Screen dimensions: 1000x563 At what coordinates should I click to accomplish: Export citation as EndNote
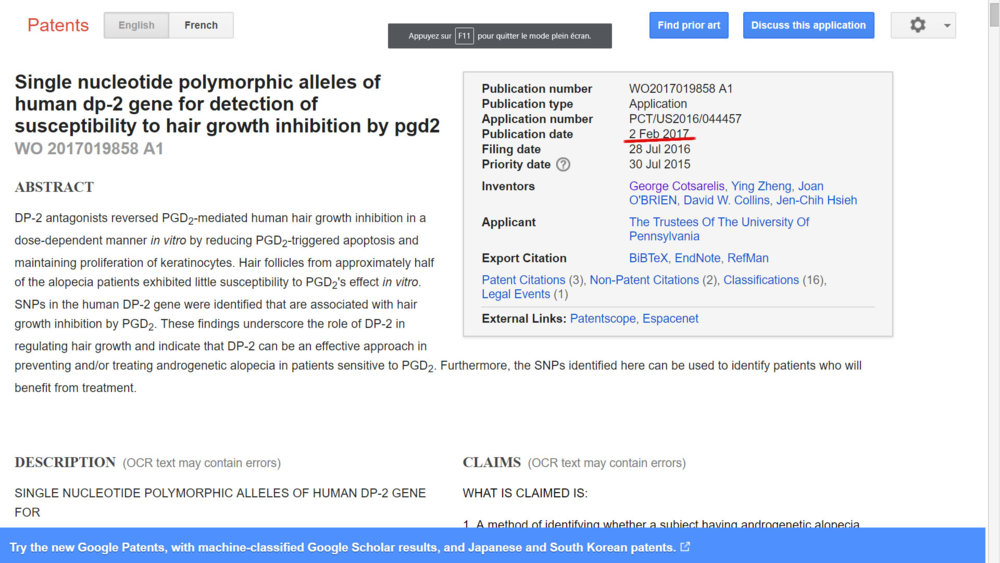697,258
